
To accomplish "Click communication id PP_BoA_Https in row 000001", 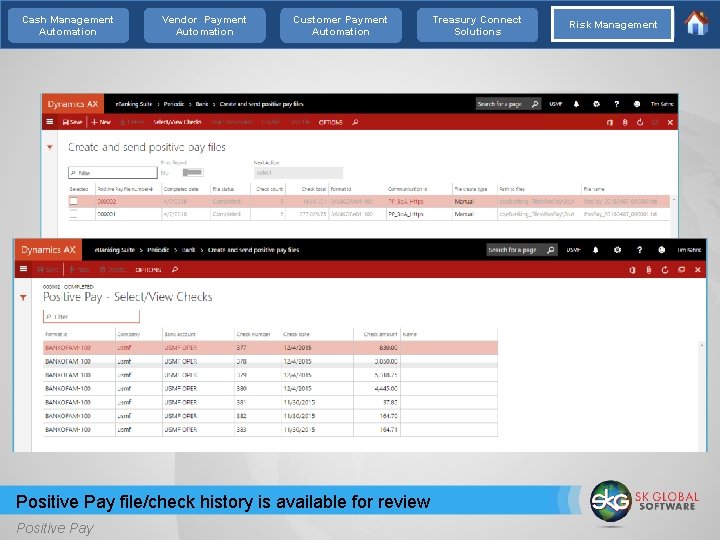I will [x=405, y=214].
